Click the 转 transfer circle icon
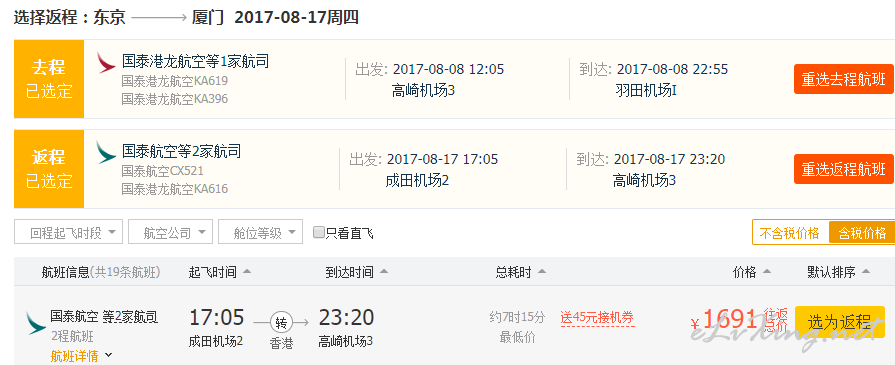895x365 pixels. 281,323
